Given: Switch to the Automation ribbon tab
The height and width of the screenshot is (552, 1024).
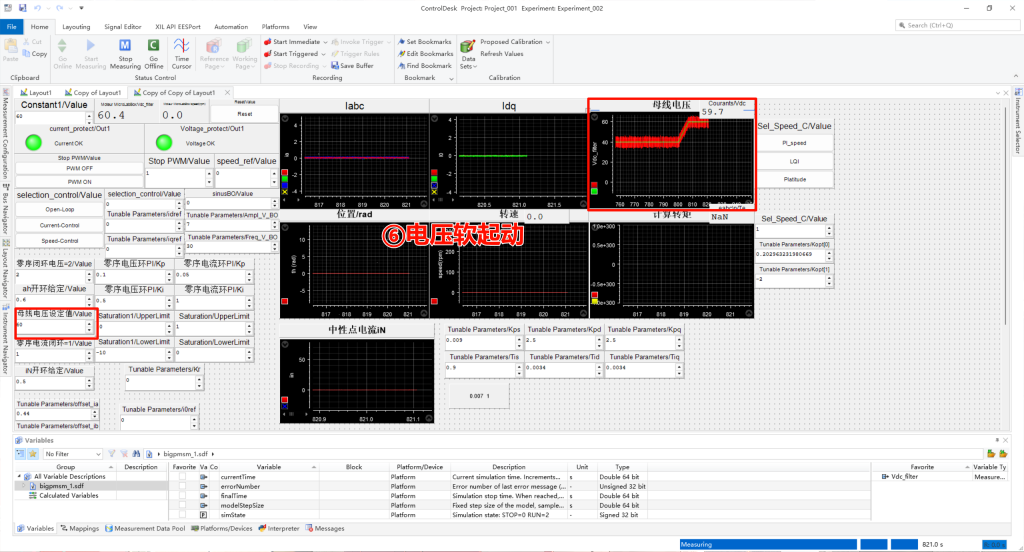Looking at the screenshot, I should pyautogui.click(x=231, y=27).
